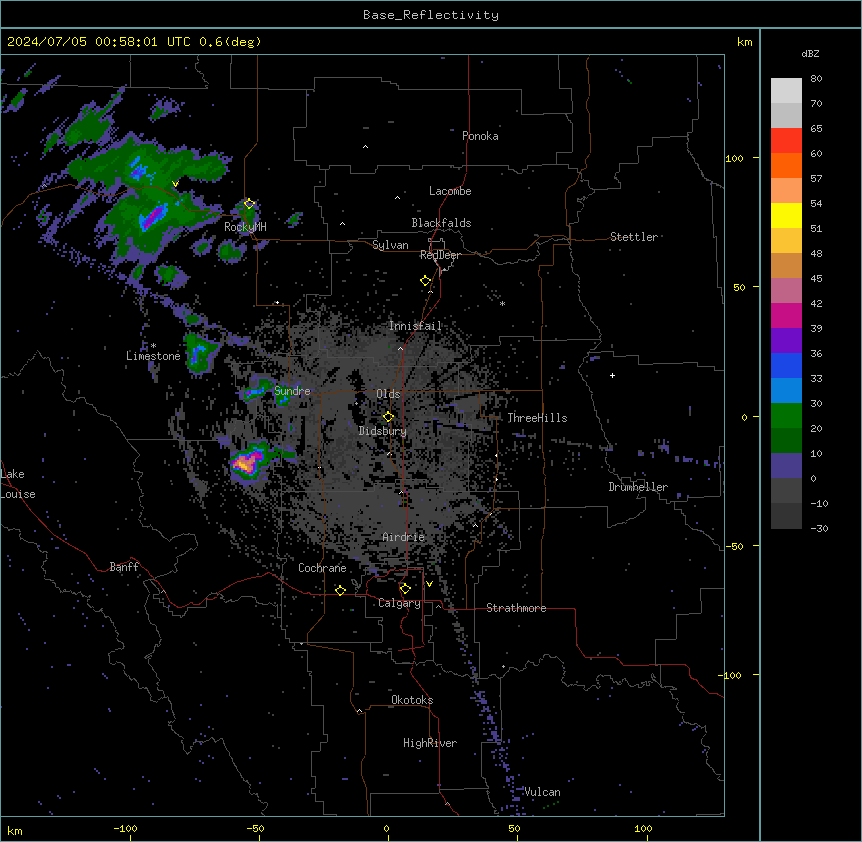Image resolution: width=862 pixels, height=842 pixels.
Task: Click the Sundre town label
Action: tap(292, 391)
